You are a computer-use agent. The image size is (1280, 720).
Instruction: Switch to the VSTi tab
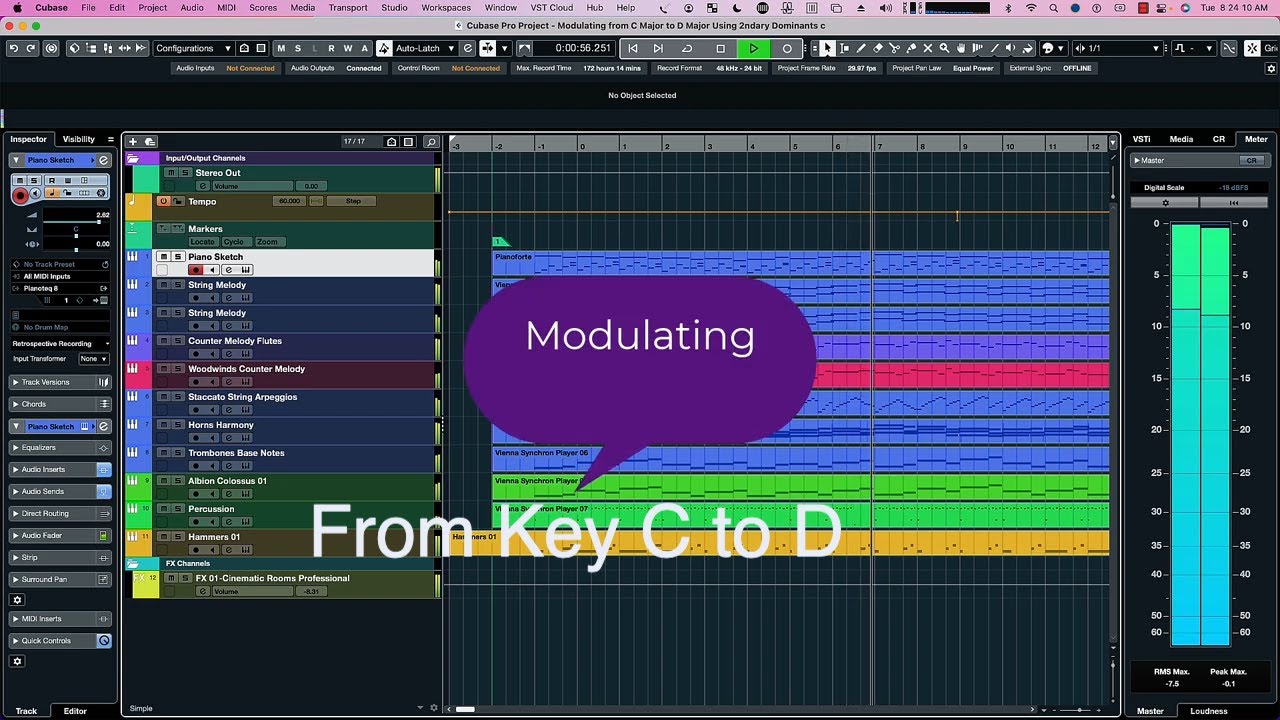1141,139
